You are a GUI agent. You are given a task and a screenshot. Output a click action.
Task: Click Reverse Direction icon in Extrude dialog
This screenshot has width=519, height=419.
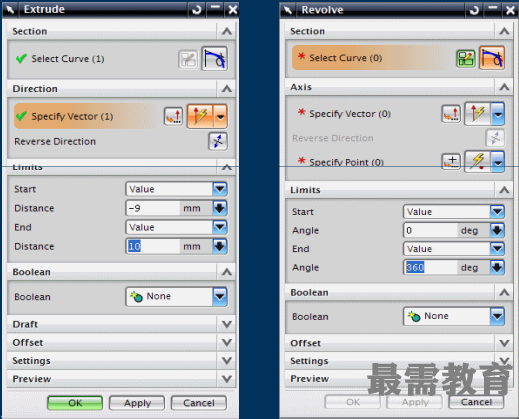pos(218,141)
